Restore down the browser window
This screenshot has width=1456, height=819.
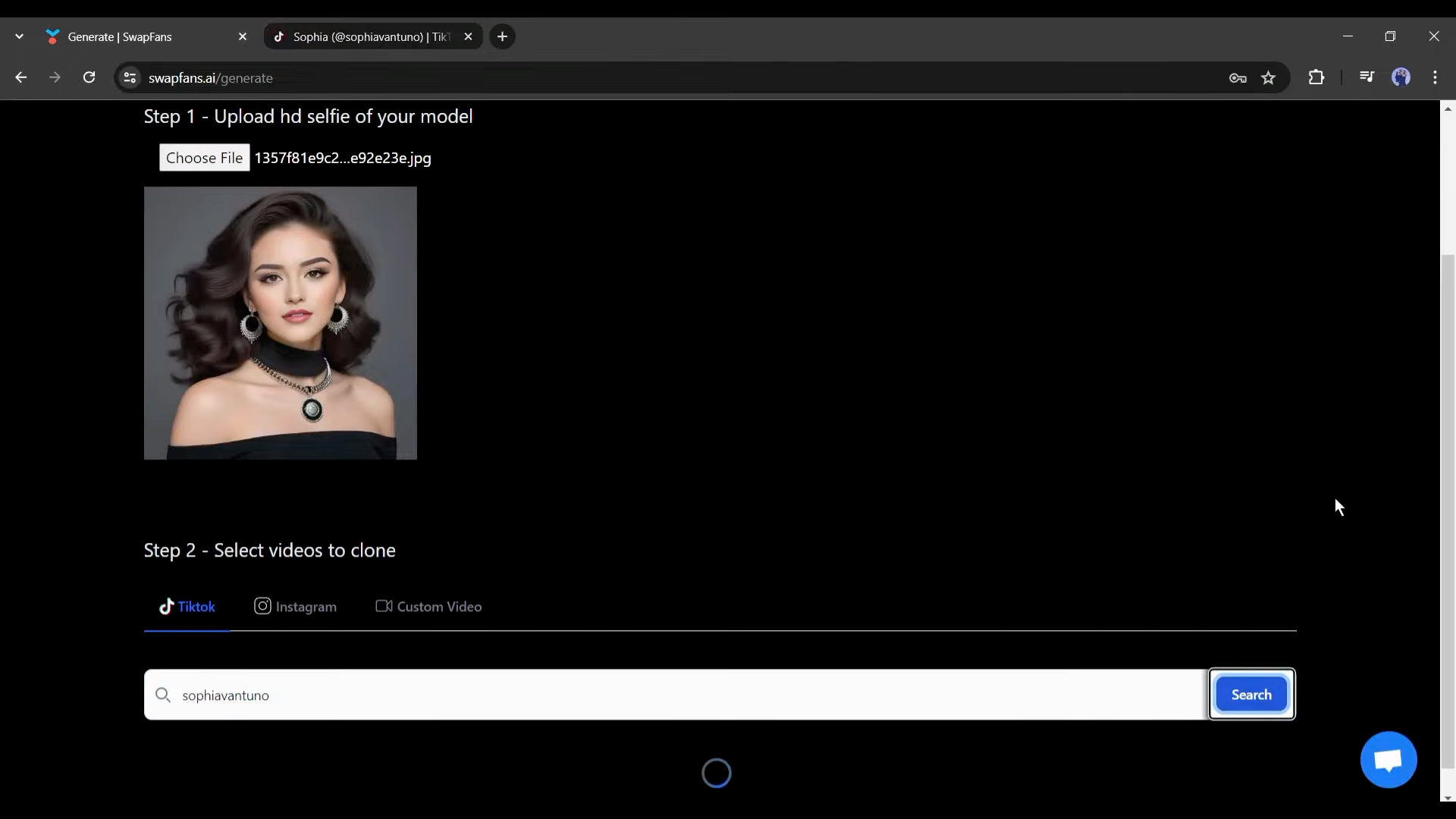tap(1390, 36)
